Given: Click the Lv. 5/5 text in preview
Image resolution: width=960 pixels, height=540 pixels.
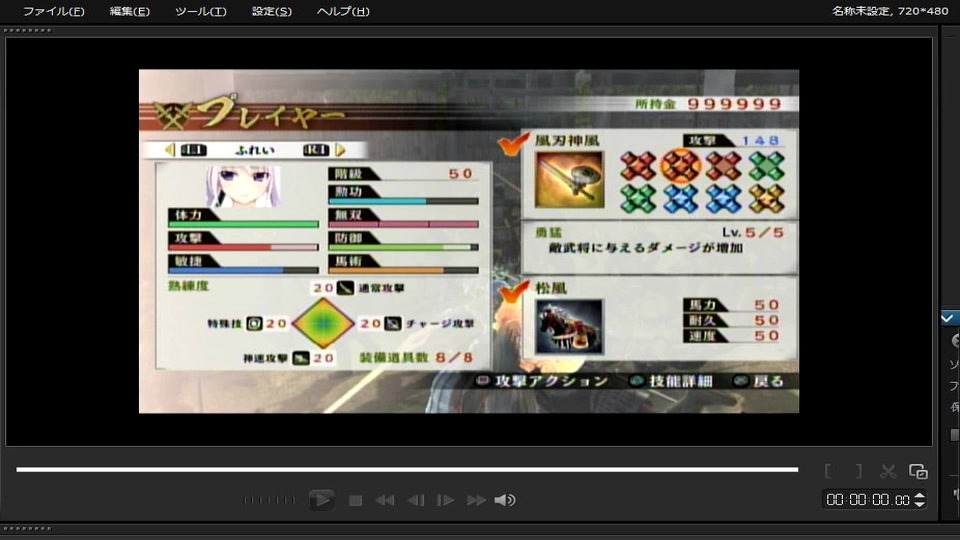Looking at the screenshot, I should (x=752, y=233).
